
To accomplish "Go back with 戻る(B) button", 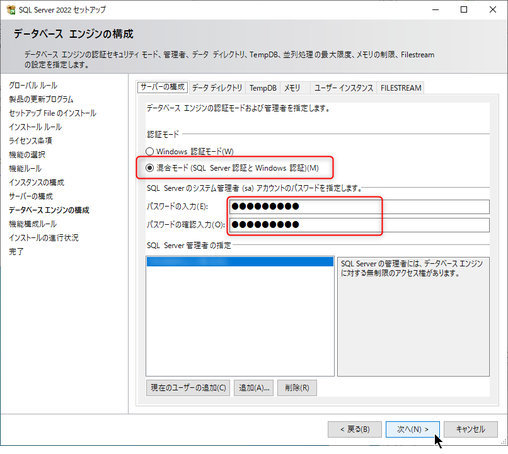I will pyautogui.click(x=355, y=429).
